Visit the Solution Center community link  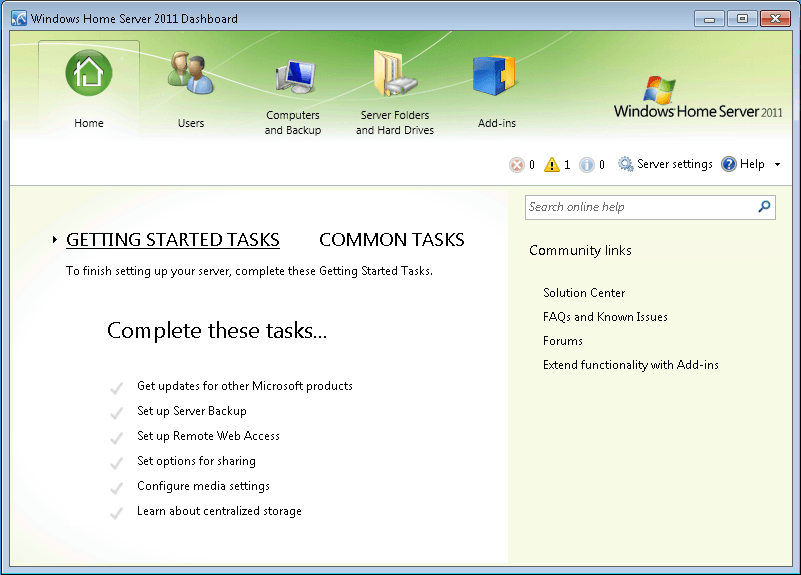point(584,293)
